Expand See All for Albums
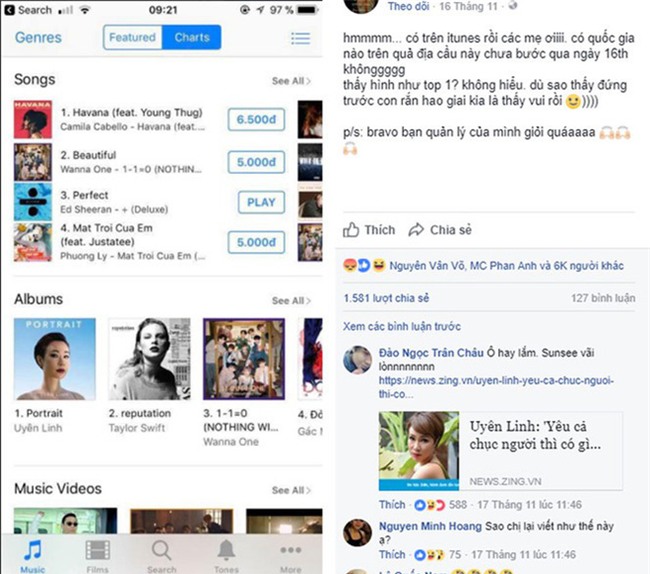The width and height of the screenshot is (650, 574). [x=291, y=300]
